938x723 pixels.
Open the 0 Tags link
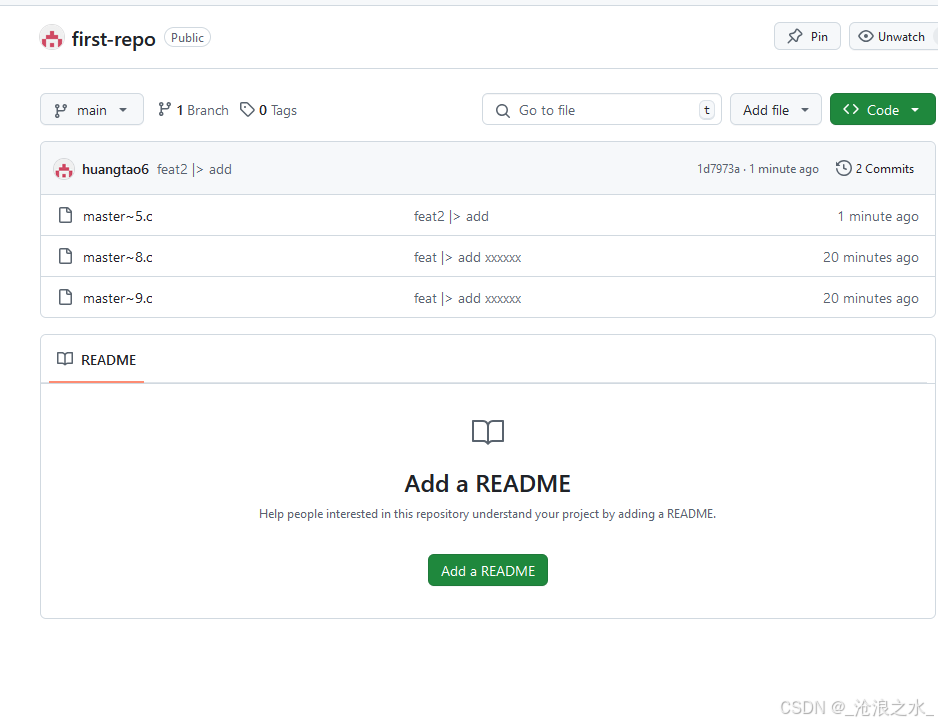click(268, 110)
